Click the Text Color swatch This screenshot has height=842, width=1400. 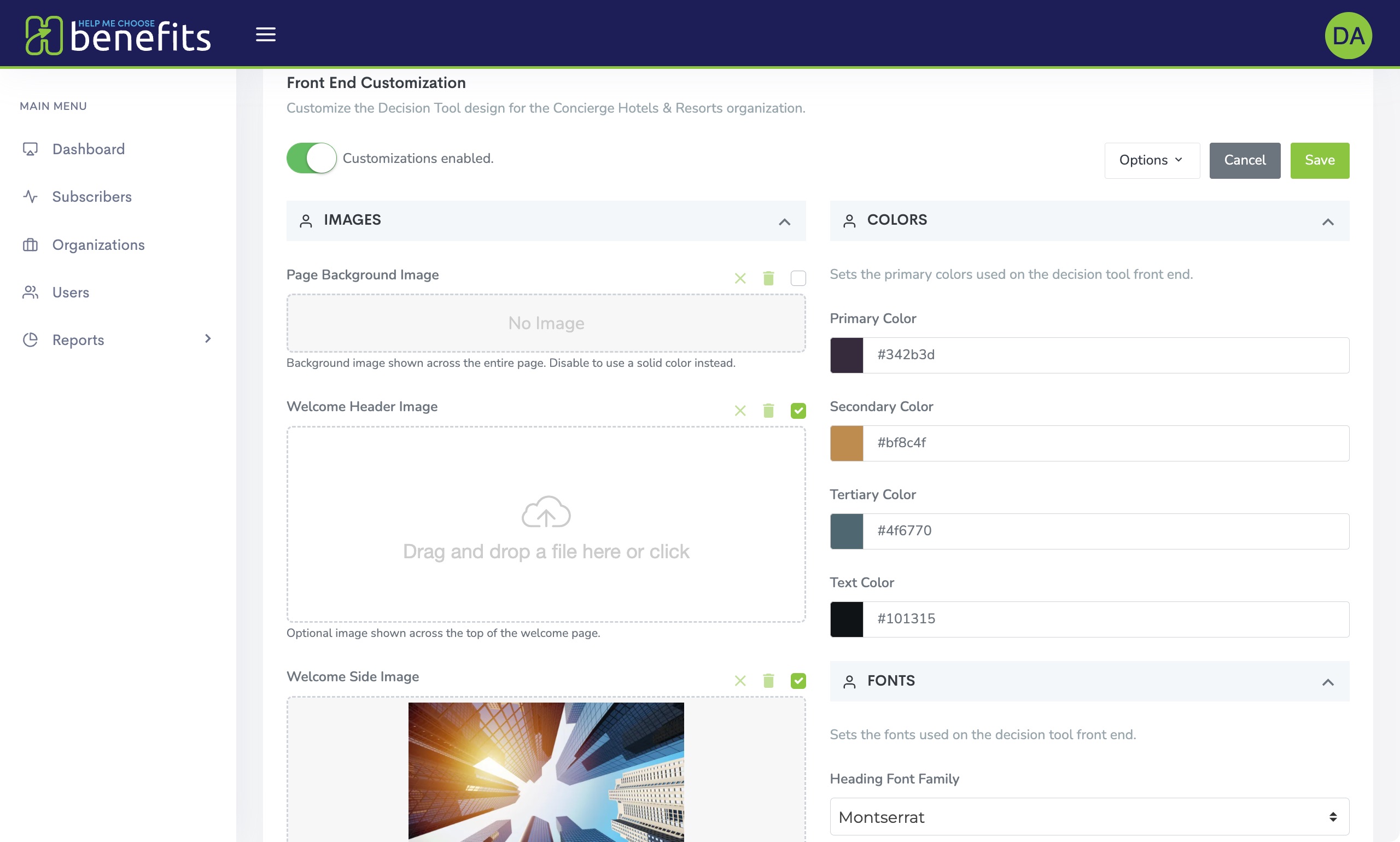[846, 619]
